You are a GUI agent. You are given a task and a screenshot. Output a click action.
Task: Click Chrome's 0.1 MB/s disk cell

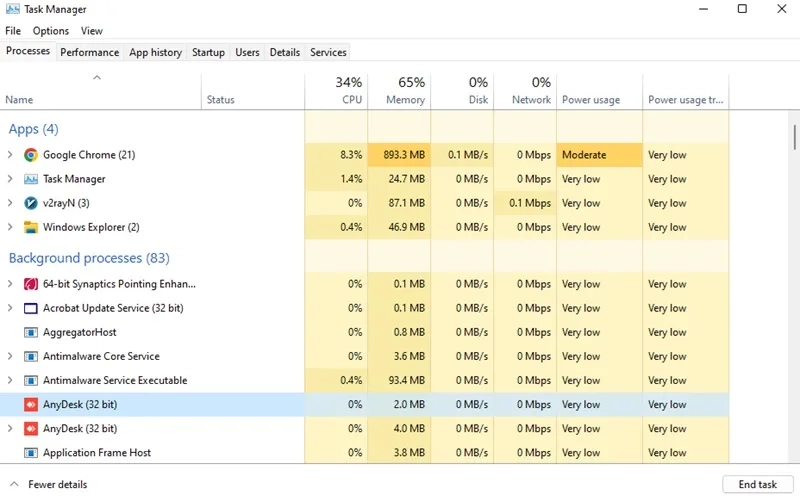(462, 155)
